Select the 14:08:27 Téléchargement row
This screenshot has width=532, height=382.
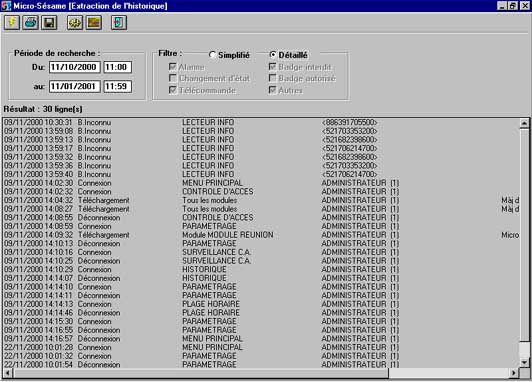(261, 209)
